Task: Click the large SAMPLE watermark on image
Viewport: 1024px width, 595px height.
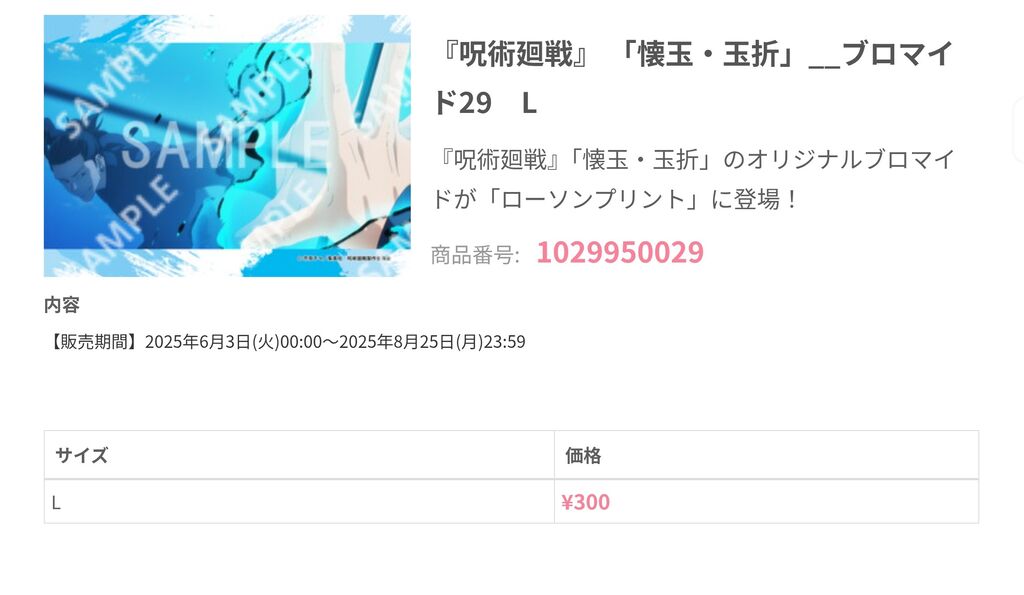Action: pyautogui.click(x=225, y=146)
